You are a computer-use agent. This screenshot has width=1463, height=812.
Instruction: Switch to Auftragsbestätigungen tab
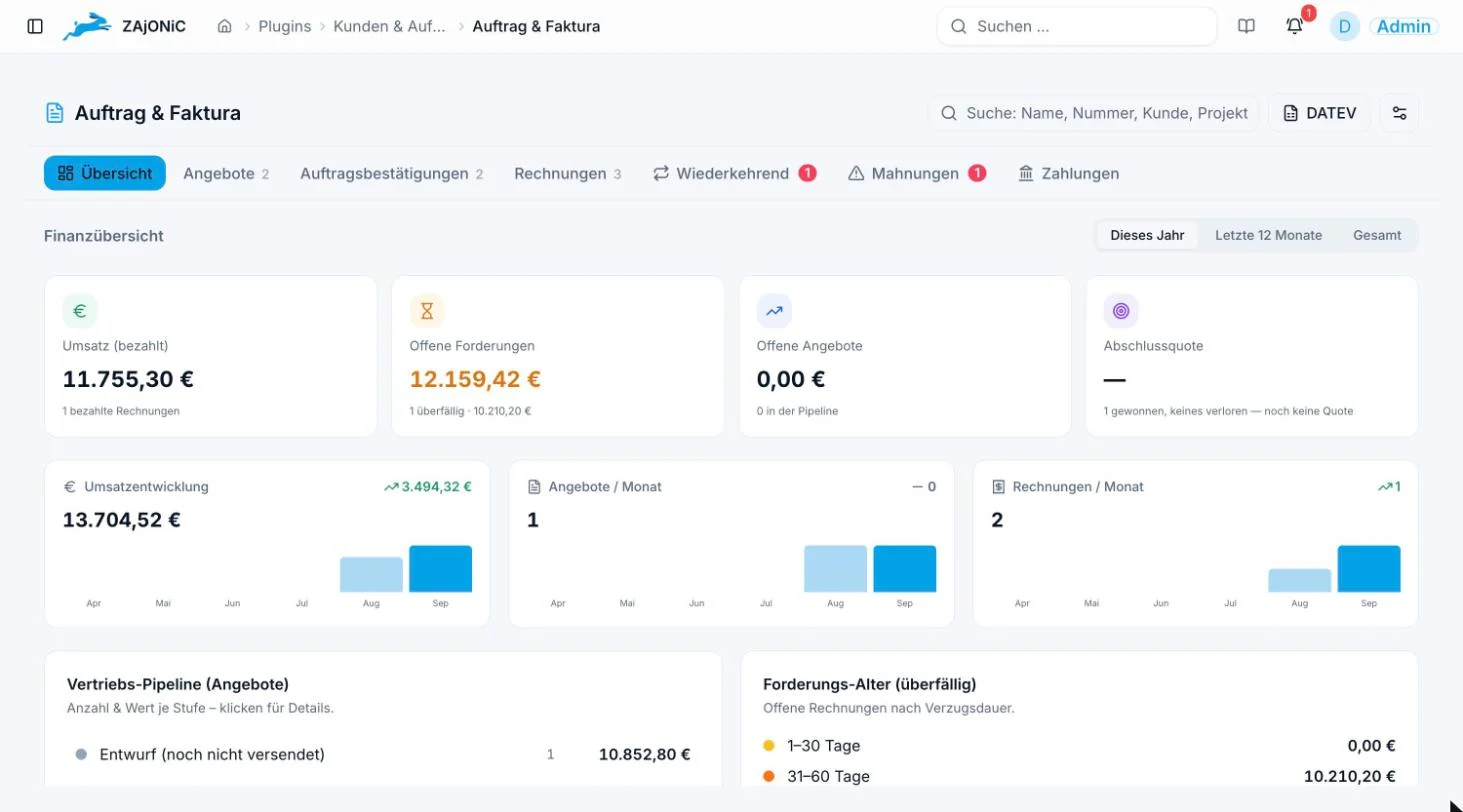(391, 173)
